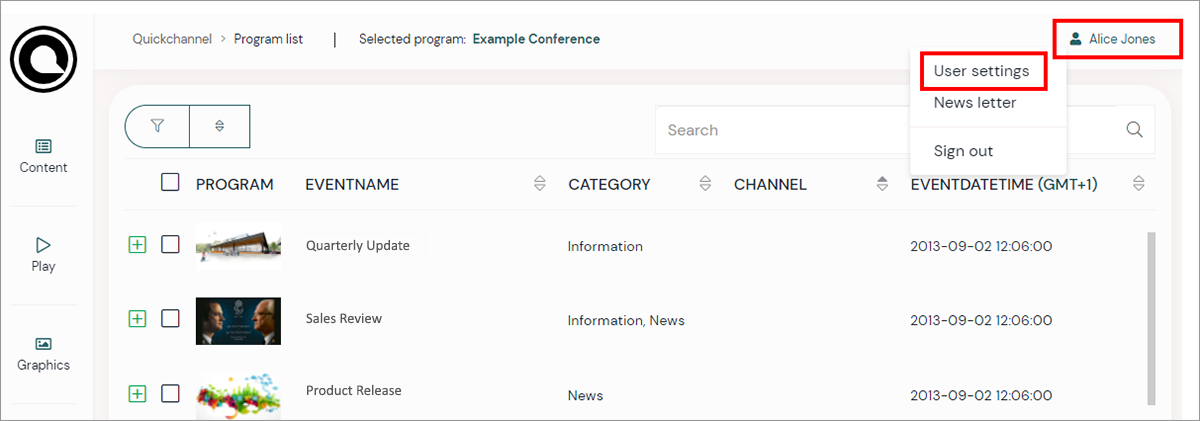Click the search magnifier icon
Screen dimensions: 1200x421
(x=1134, y=129)
